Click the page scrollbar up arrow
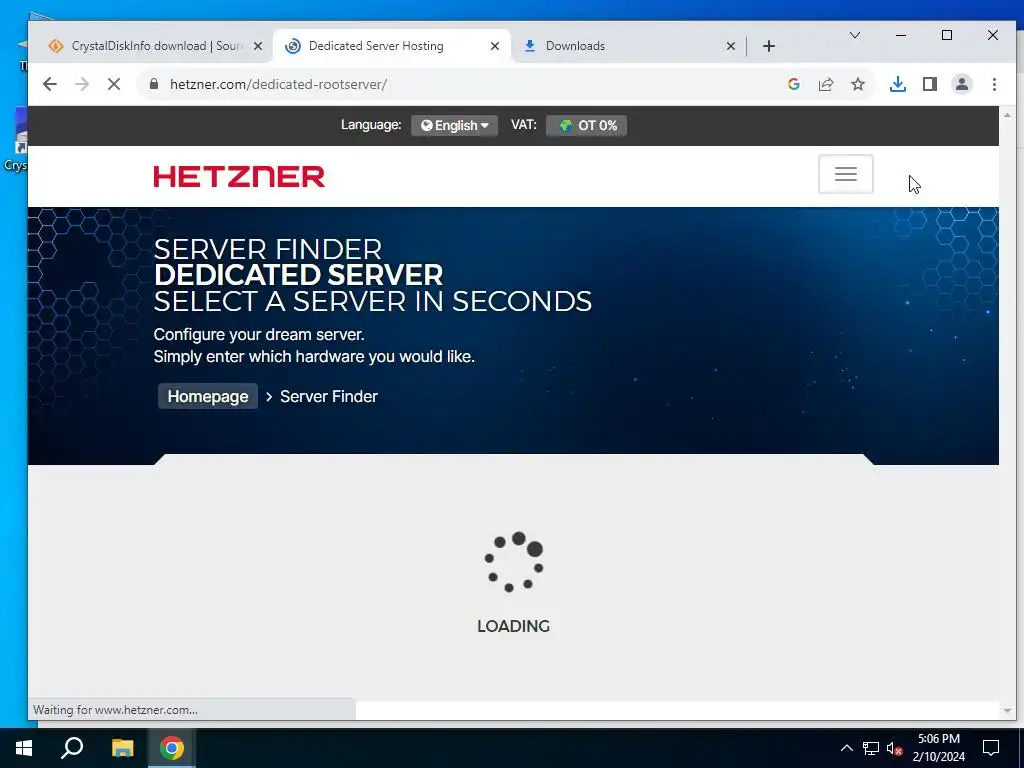Viewport: 1024px width, 768px height. [1007, 115]
